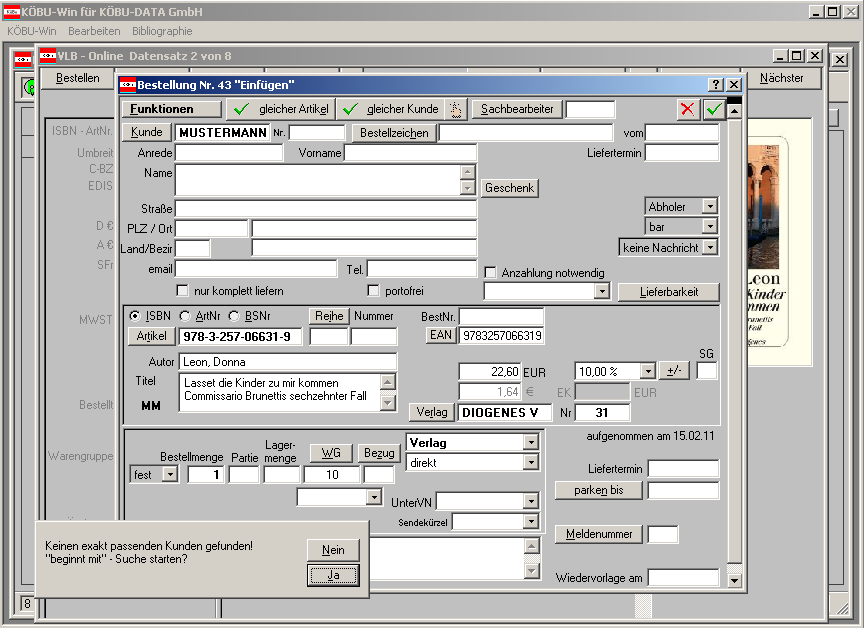The width and height of the screenshot is (864, 628).
Task: Click the Bezug button
Action: (379, 453)
